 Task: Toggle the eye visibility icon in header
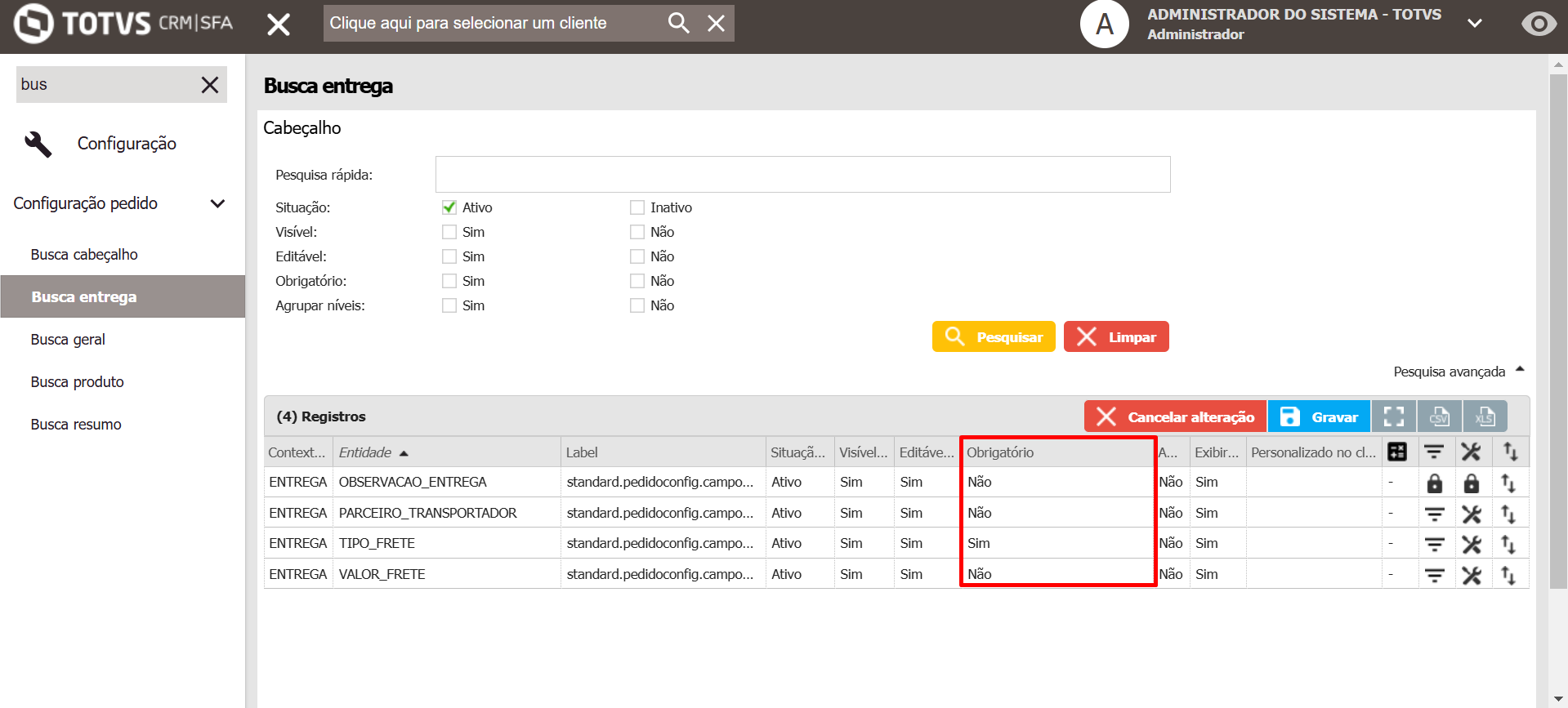[1539, 24]
